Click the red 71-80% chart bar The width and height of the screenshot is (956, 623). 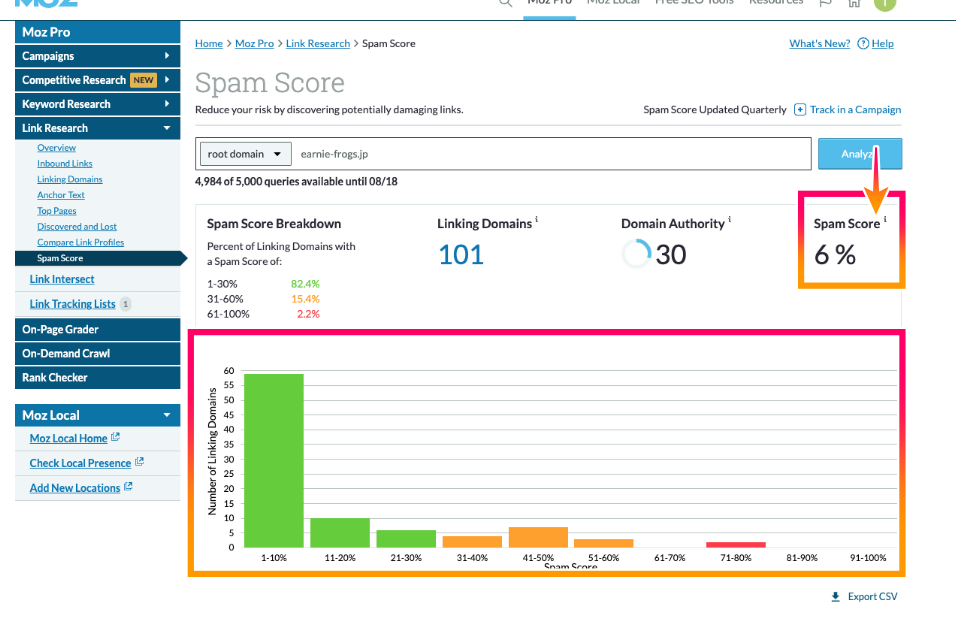click(736, 544)
